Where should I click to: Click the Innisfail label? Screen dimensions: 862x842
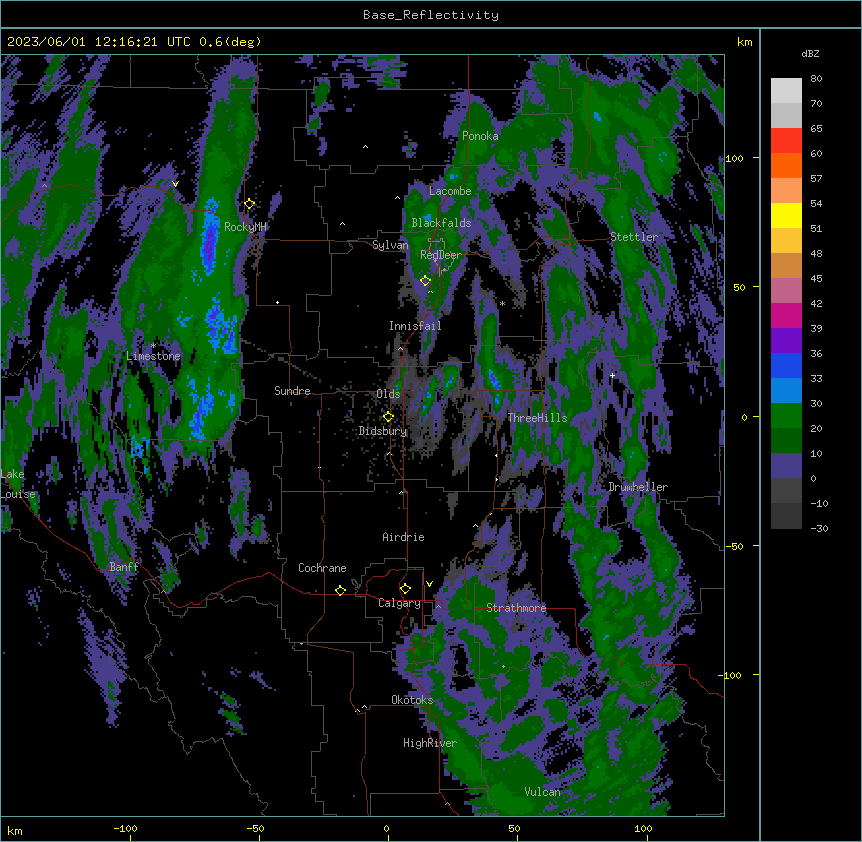pos(415,326)
